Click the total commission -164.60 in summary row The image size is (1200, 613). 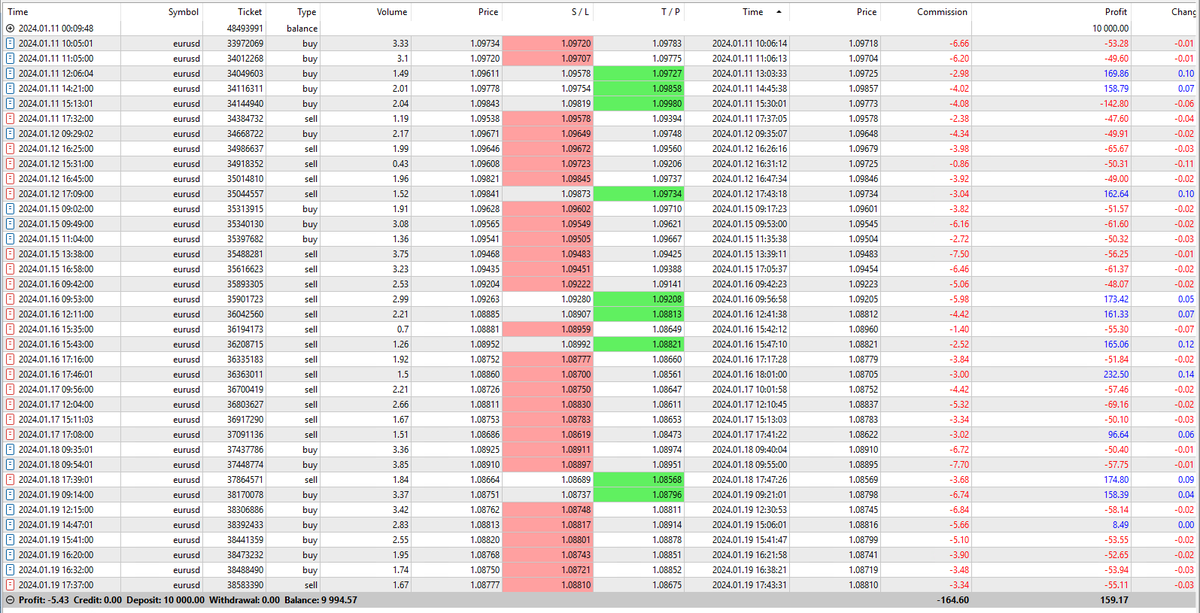pos(953,600)
